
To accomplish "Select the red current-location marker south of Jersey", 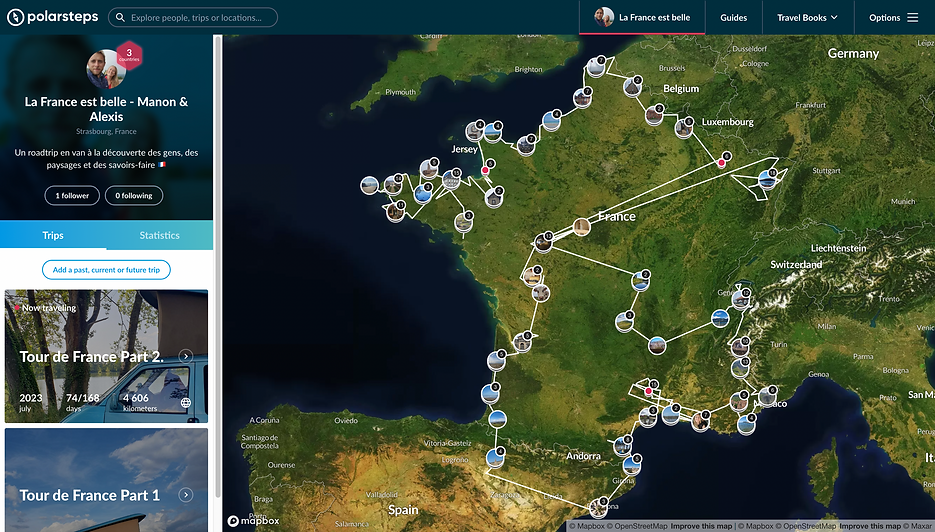I will click(485, 171).
